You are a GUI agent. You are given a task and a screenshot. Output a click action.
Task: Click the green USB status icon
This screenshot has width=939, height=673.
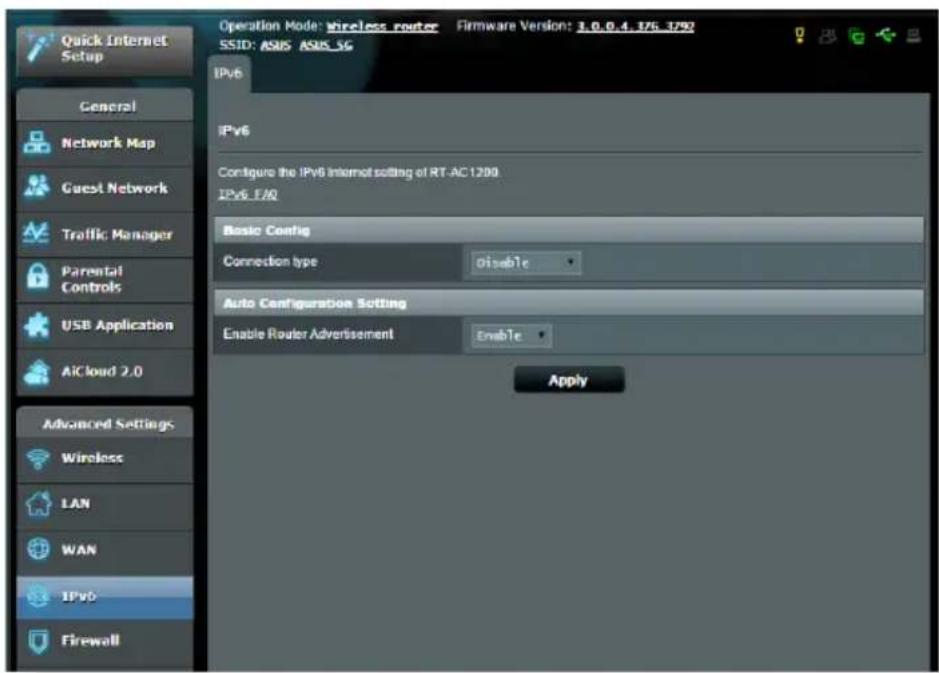(x=886, y=36)
